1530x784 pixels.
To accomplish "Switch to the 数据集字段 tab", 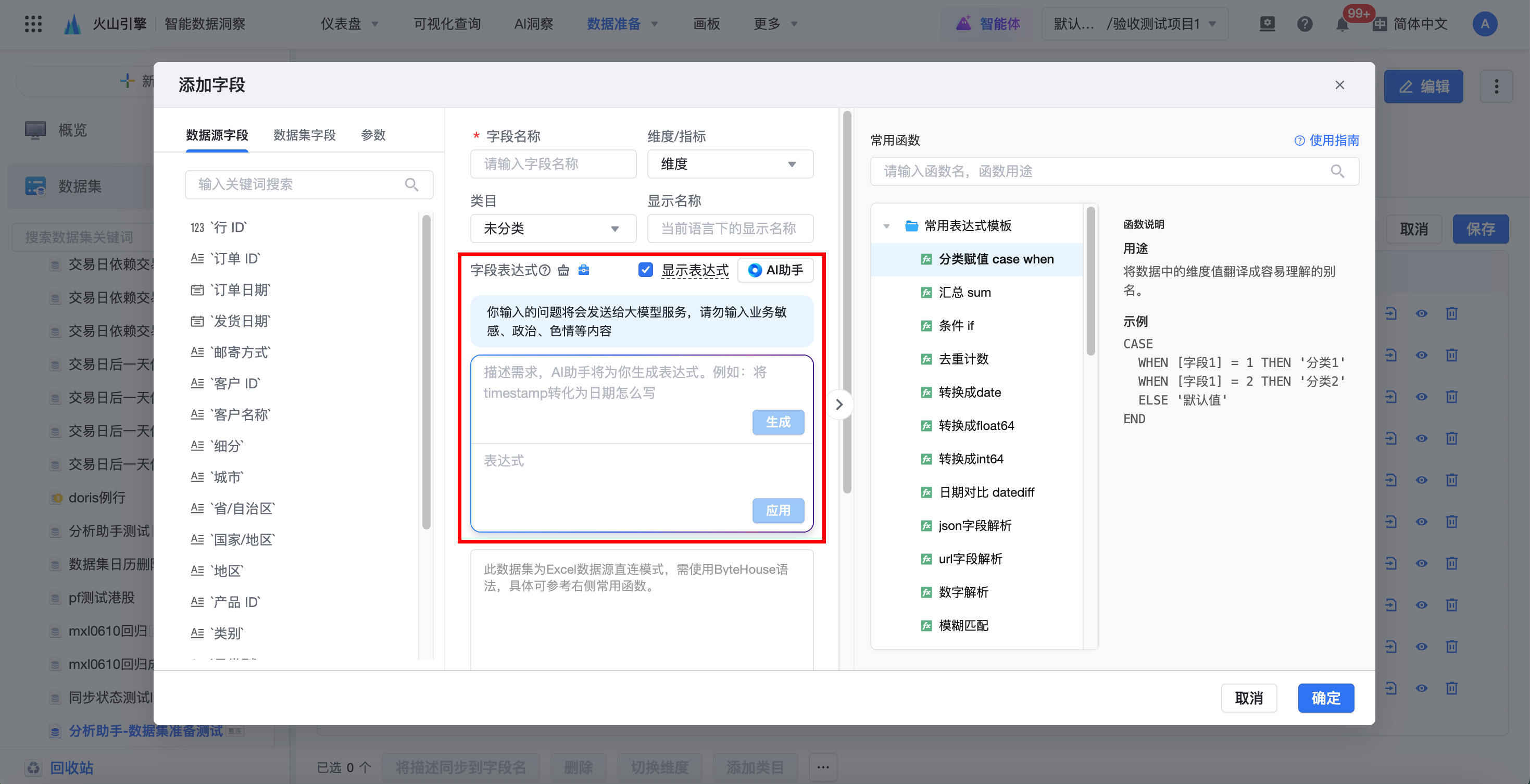I will (304, 135).
